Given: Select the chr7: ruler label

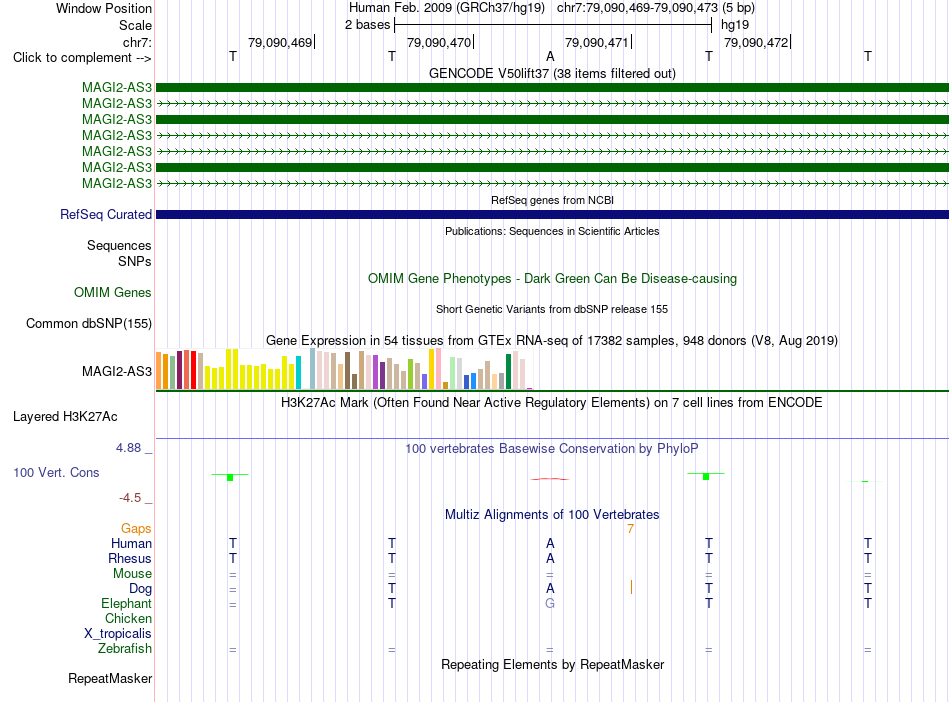Looking at the screenshot, I should pyautogui.click(x=137, y=42).
